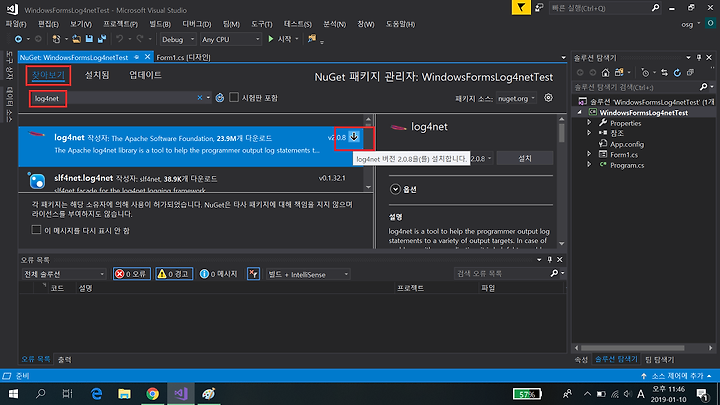
Task: Click the Save All toolbar icon
Action: tap(102, 39)
